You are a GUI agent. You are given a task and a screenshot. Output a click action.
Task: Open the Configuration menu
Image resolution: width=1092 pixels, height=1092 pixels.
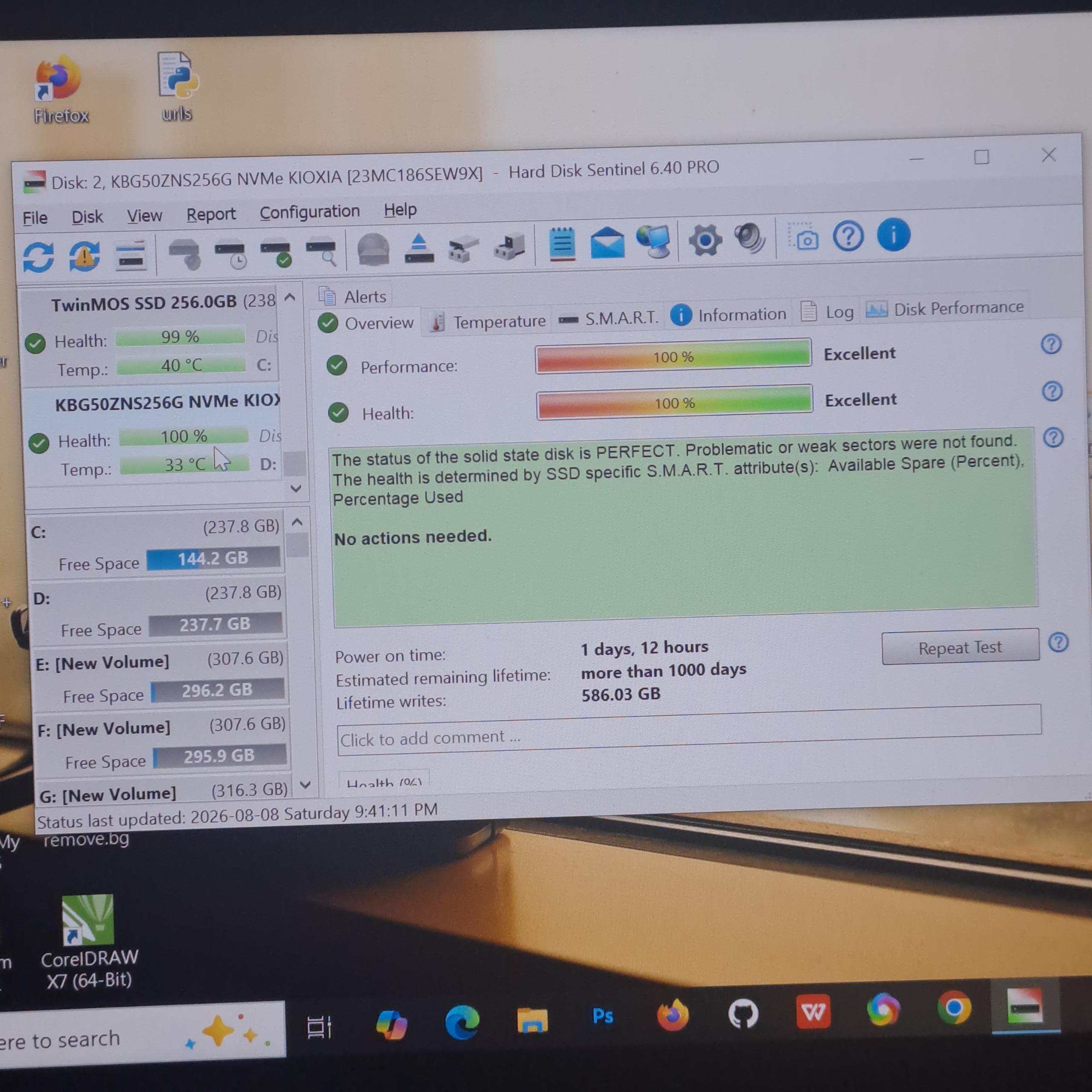coord(309,212)
